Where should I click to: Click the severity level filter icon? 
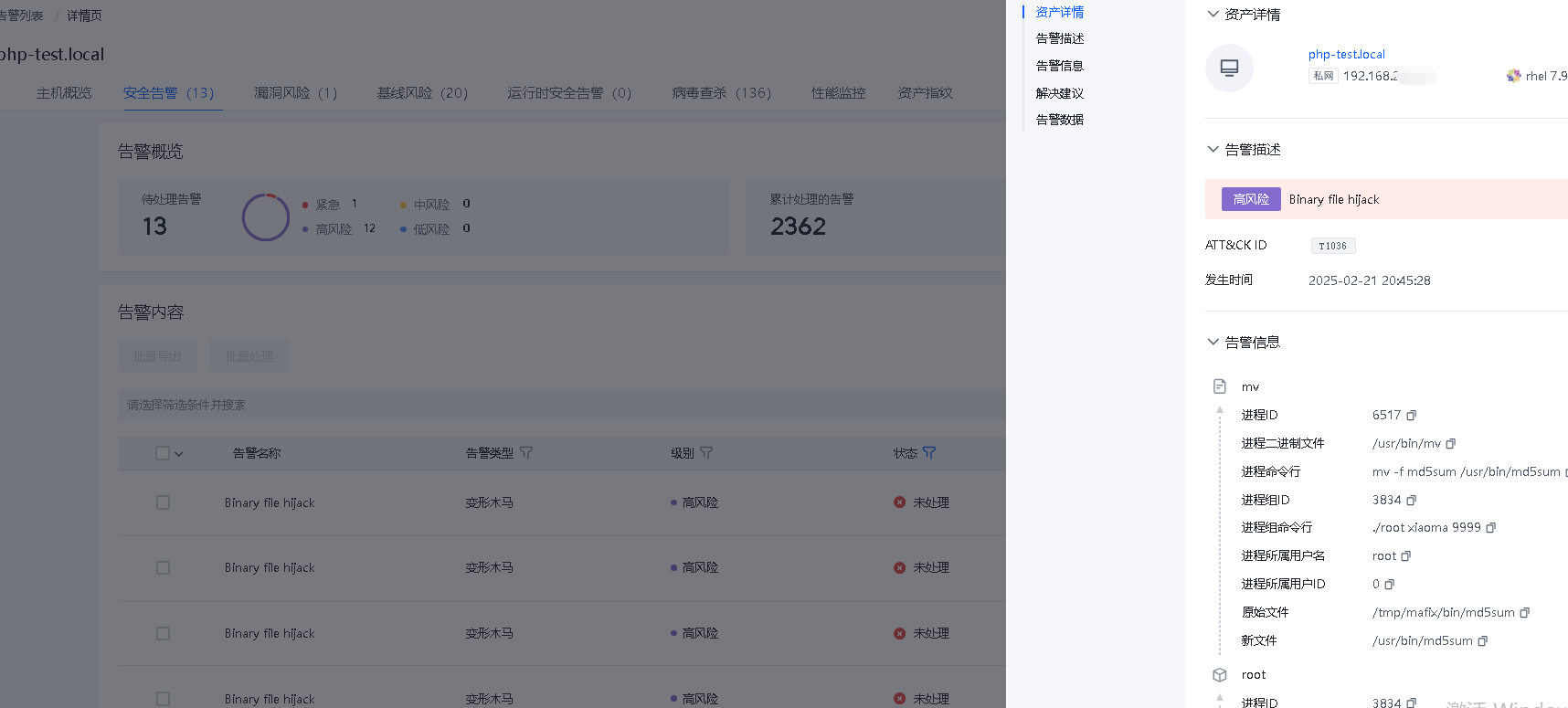coord(706,453)
